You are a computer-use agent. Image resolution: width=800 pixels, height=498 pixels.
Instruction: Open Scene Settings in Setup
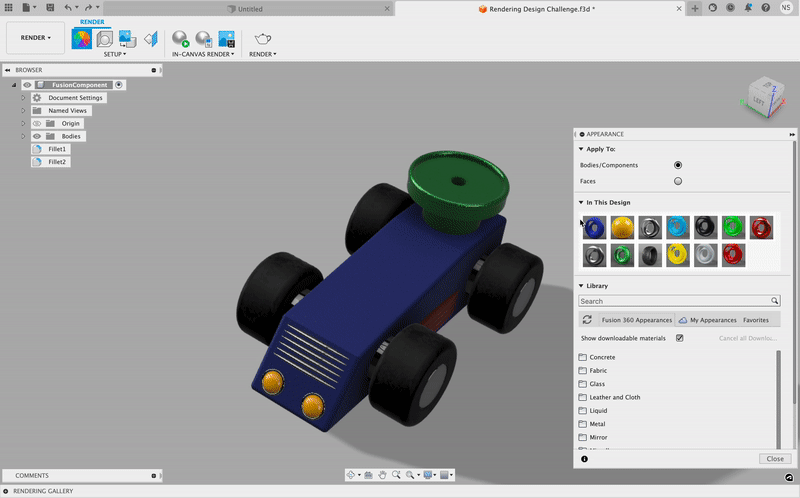pos(105,39)
